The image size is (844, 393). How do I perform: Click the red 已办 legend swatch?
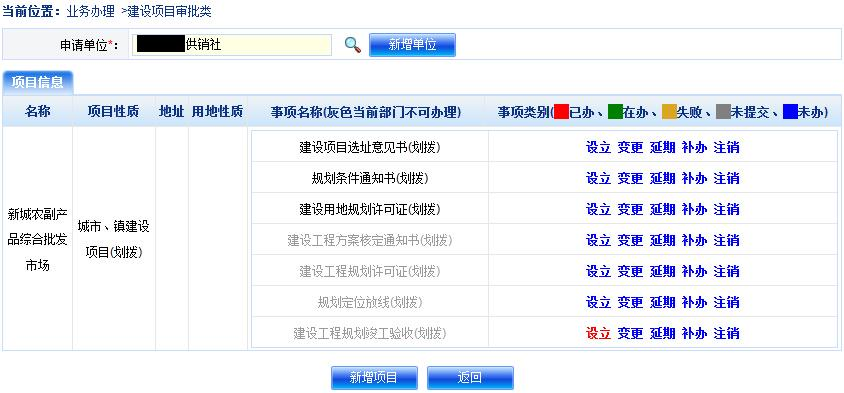tap(561, 111)
